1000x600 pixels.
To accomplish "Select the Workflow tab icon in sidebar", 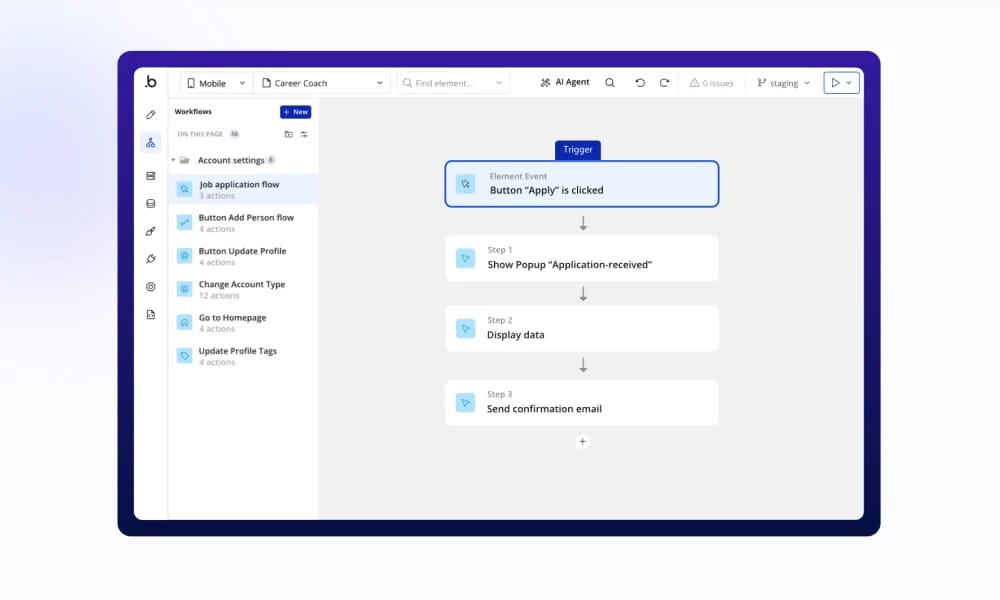I will 151,142.
